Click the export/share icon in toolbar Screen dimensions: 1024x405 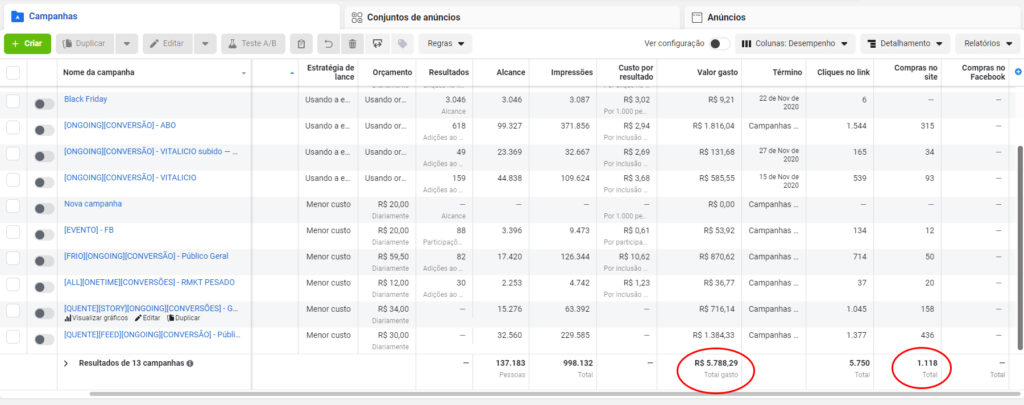[377, 44]
